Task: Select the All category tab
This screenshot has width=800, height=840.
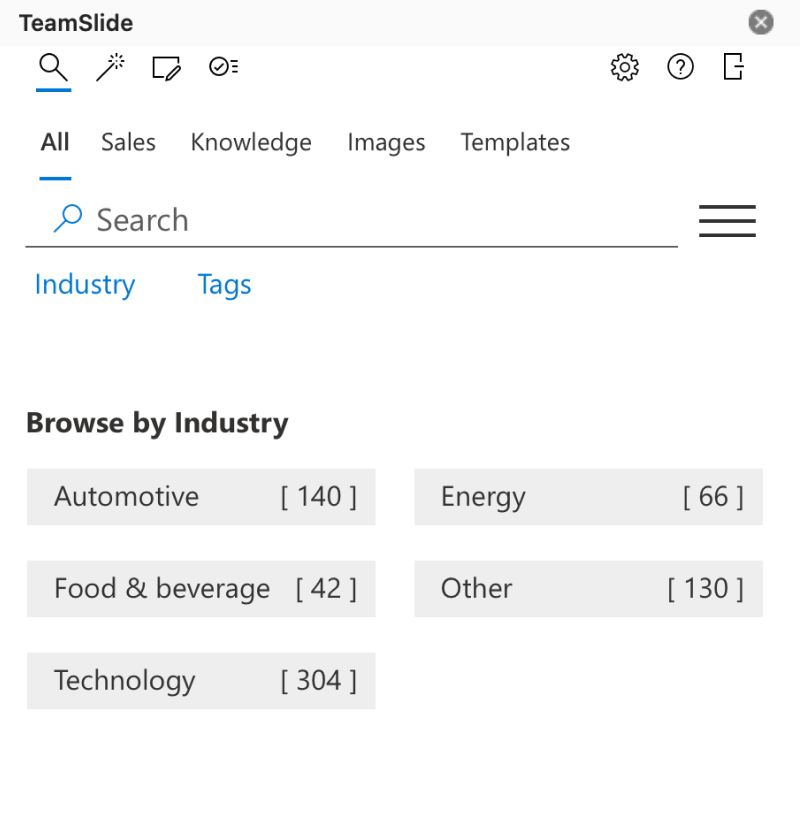Action: pos(55,142)
